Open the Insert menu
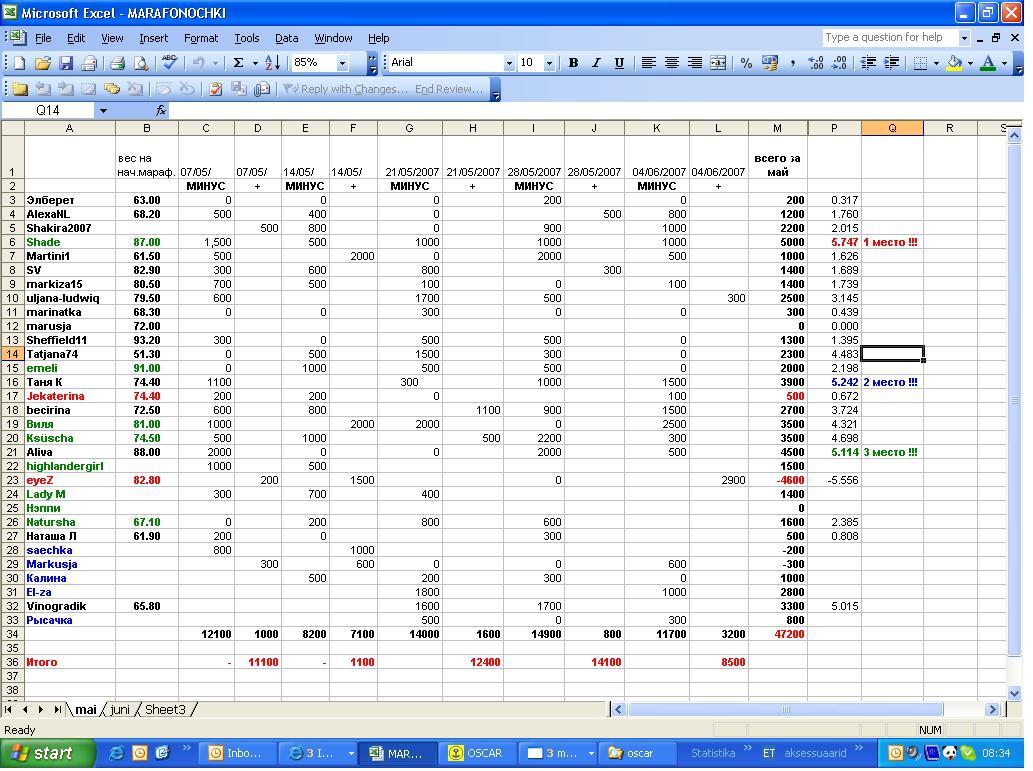 (x=154, y=38)
